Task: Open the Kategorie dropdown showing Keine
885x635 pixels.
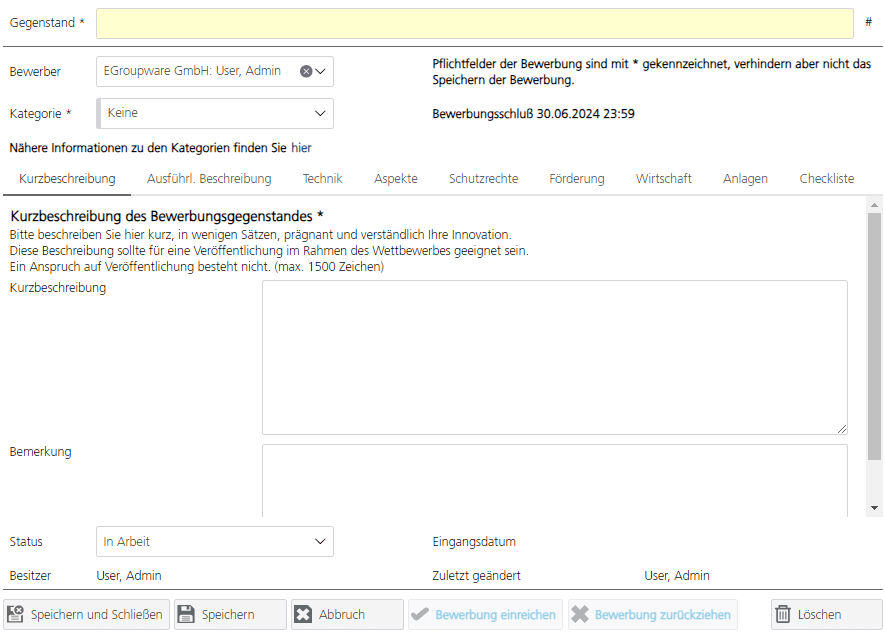Action: tap(322, 113)
